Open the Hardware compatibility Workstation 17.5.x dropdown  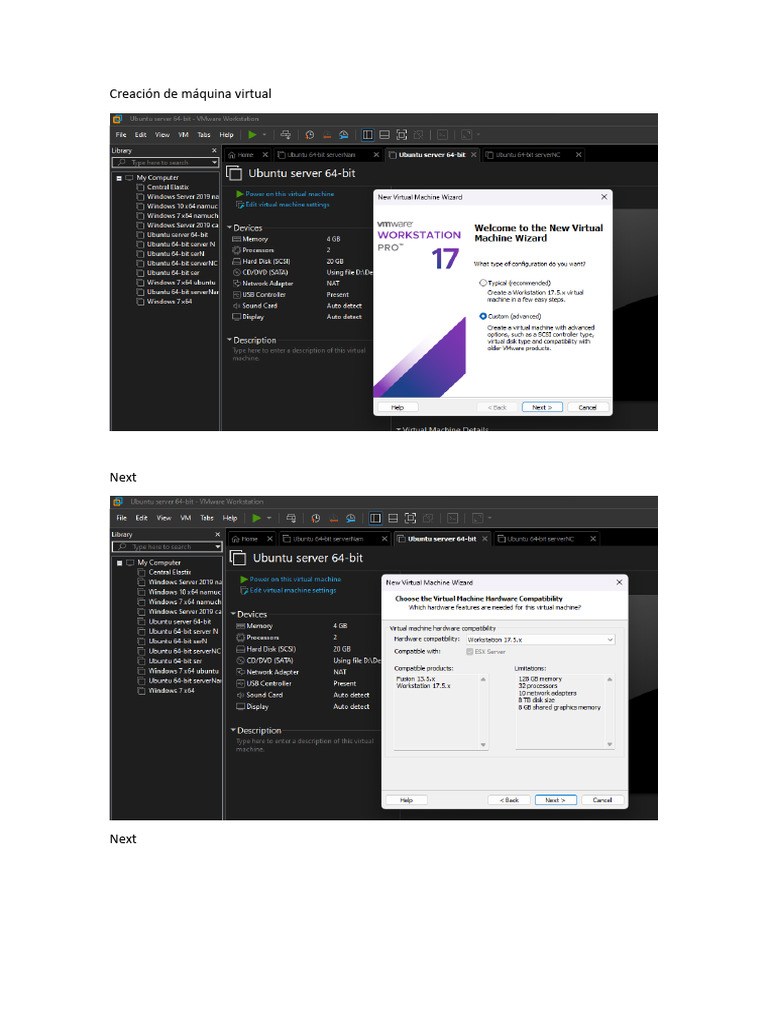pyautogui.click(x=540, y=639)
